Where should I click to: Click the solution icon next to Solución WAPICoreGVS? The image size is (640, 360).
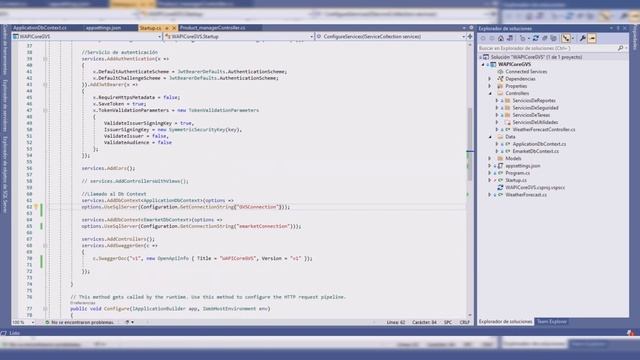[x=486, y=57]
